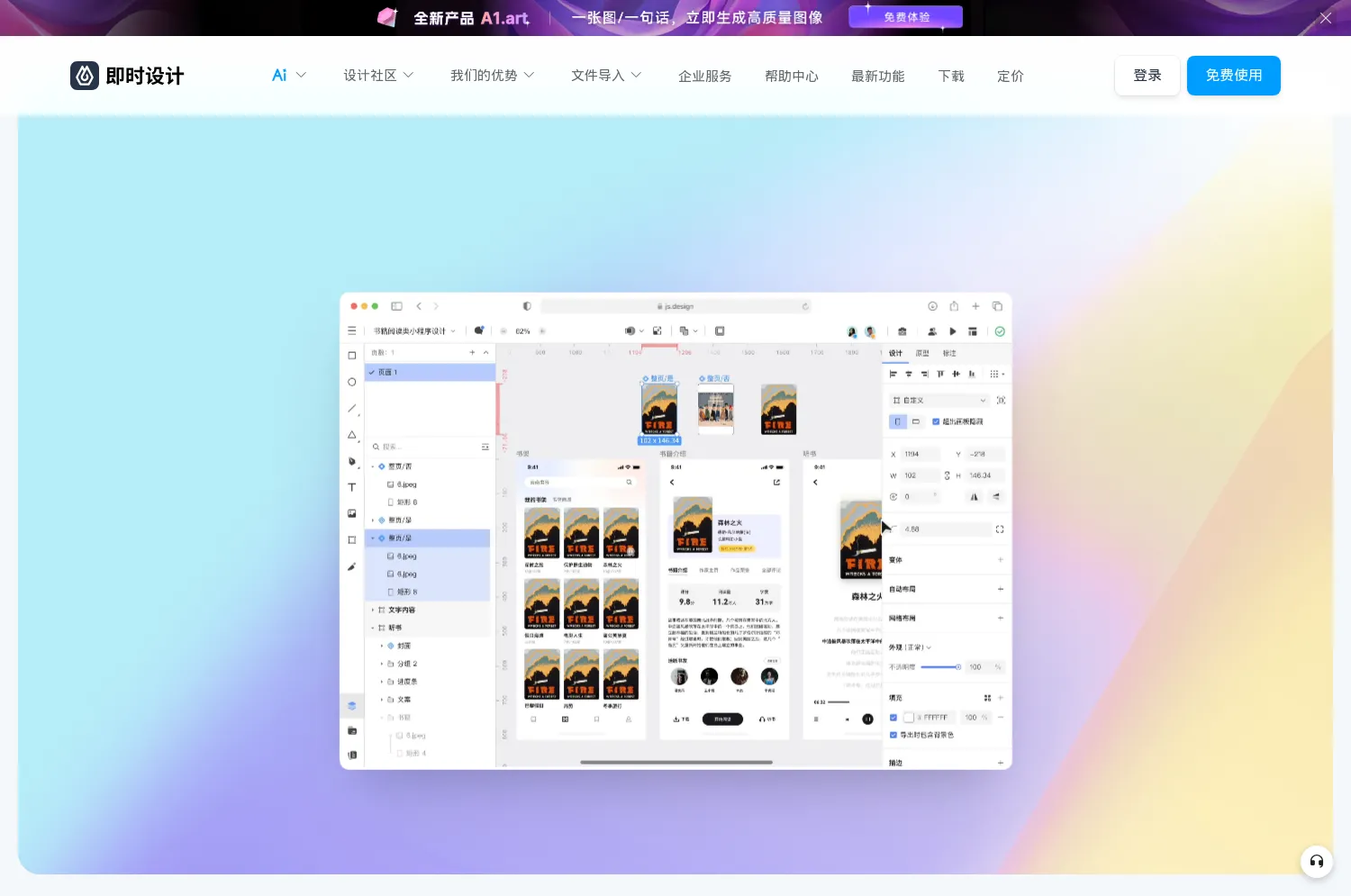Expand the 文件导入 dropdown
The width and height of the screenshot is (1351, 896).
(606, 76)
